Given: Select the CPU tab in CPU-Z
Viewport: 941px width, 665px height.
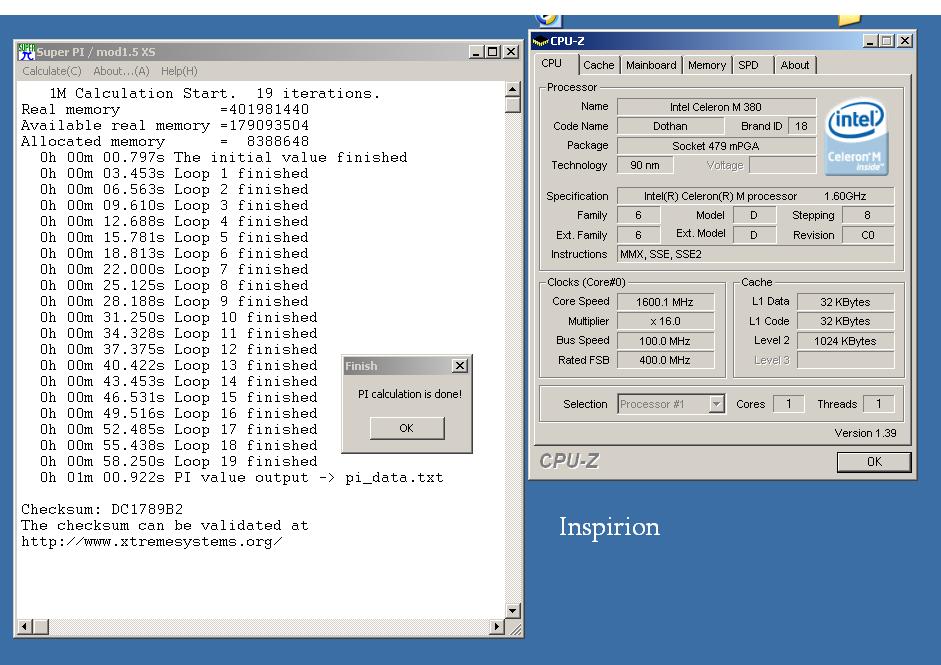Looking at the screenshot, I should tap(552, 63).
